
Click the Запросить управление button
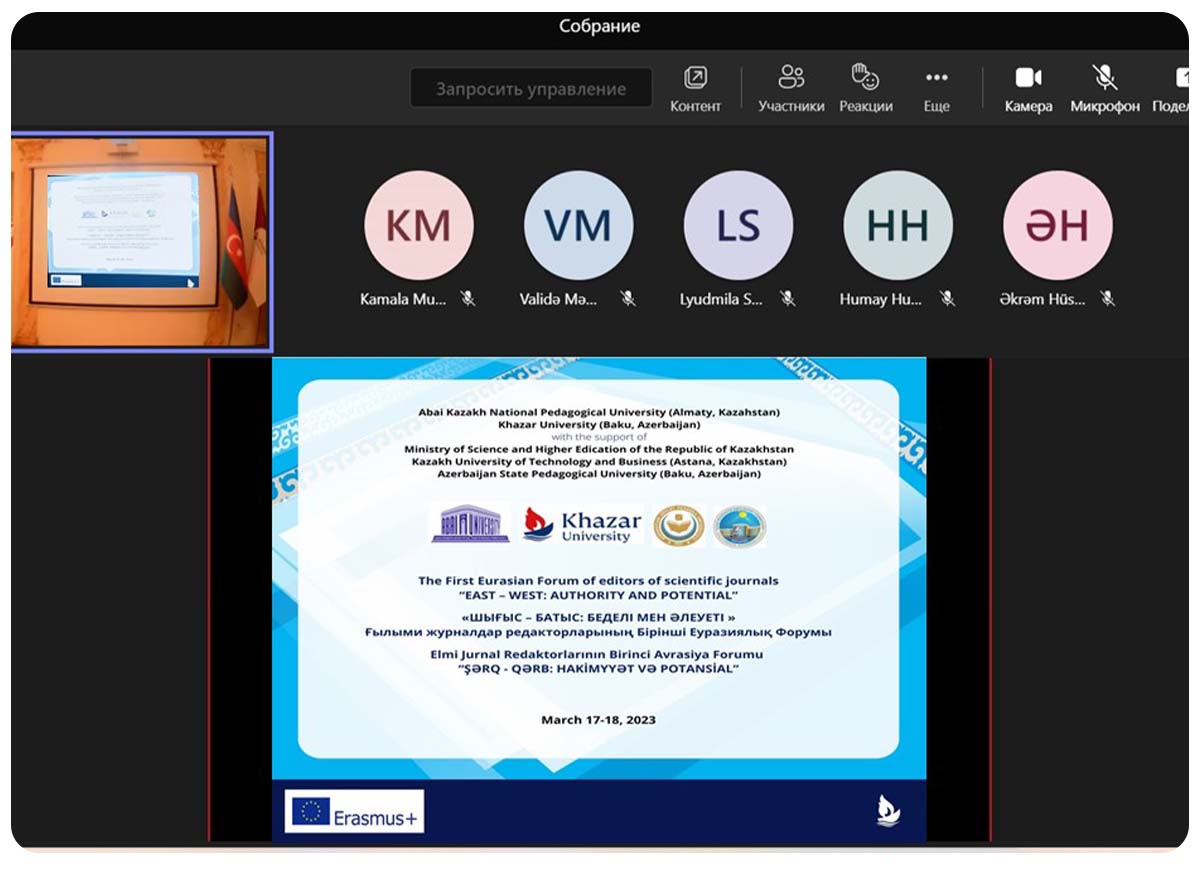click(x=531, y=89)
